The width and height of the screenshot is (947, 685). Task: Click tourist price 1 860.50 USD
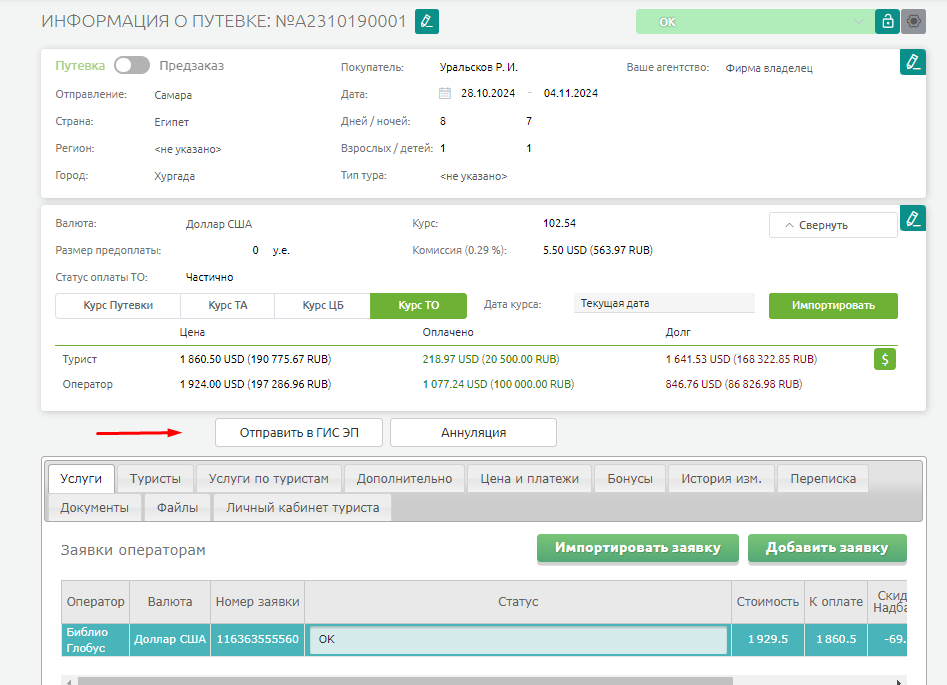click(255, 359)
